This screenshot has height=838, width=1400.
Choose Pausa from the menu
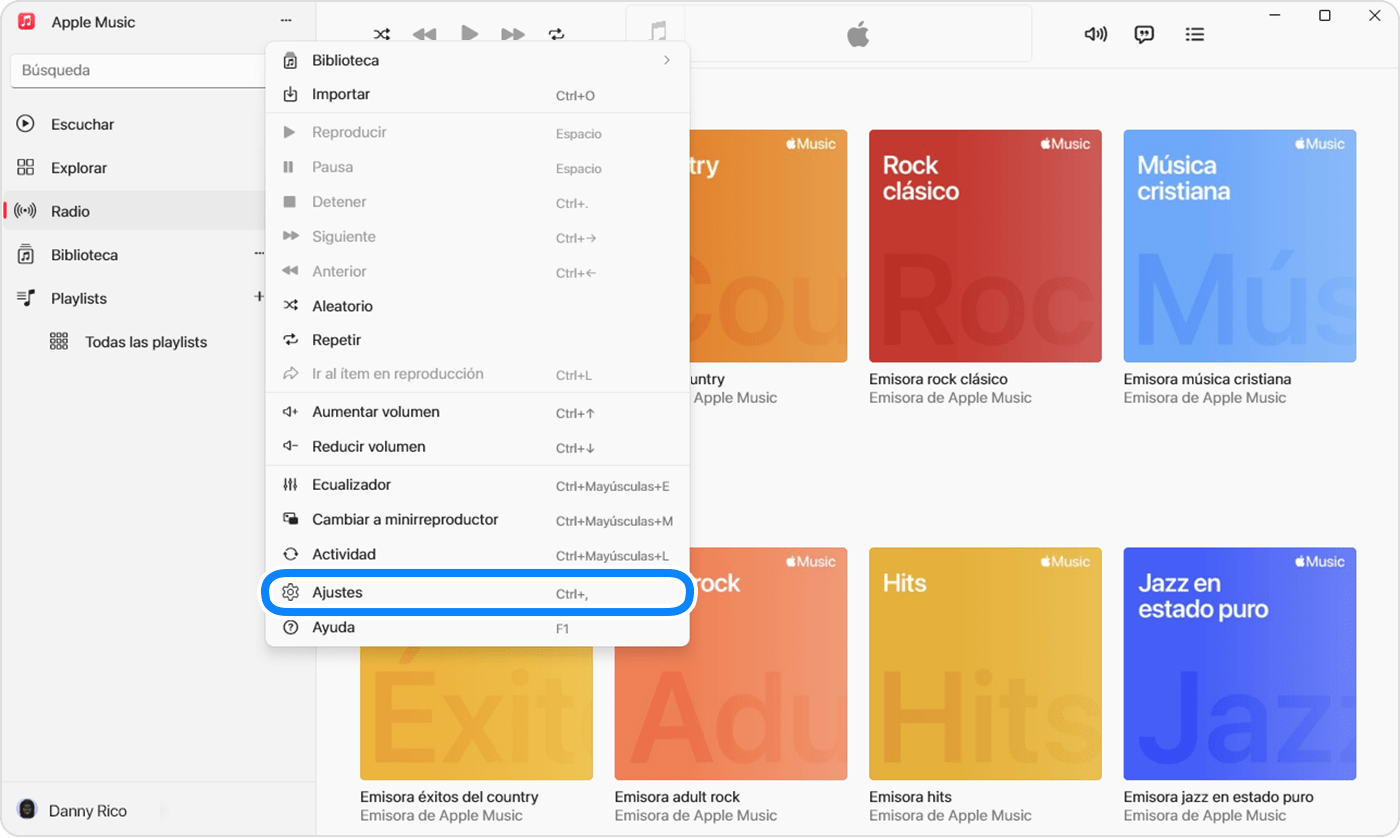click(477, 167)
